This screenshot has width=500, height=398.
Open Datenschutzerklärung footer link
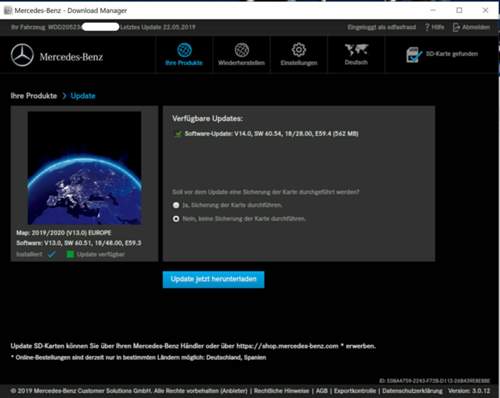412,391
